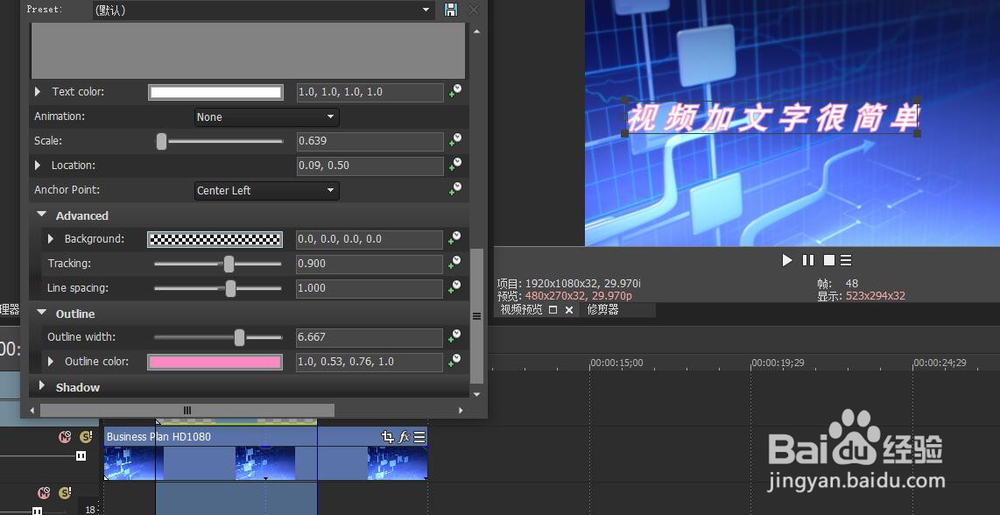Delete the preset using the X icon
The width and height of the screenshot is (1000, 515).
(x=474, y=10)
